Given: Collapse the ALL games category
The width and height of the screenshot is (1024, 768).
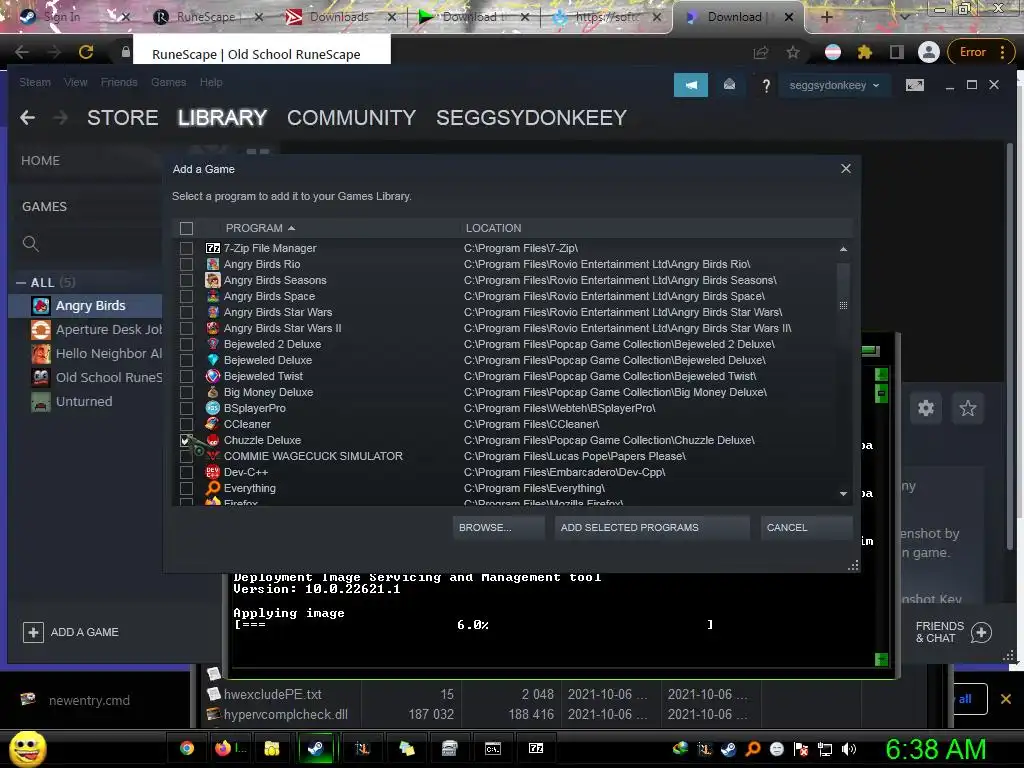Looking at the screenshot, I should click(x=21, y=283).
